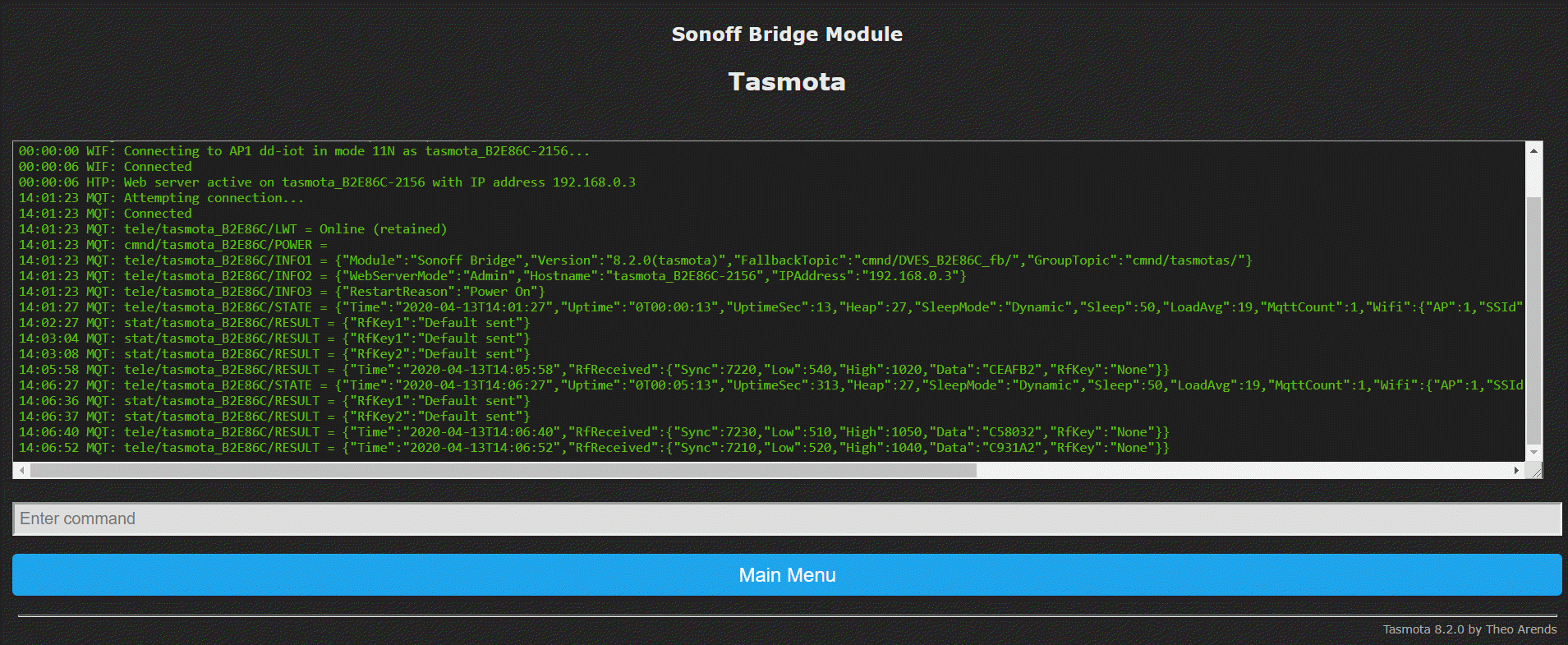Click the console resize handle corner

click(x=1535, y=471)
